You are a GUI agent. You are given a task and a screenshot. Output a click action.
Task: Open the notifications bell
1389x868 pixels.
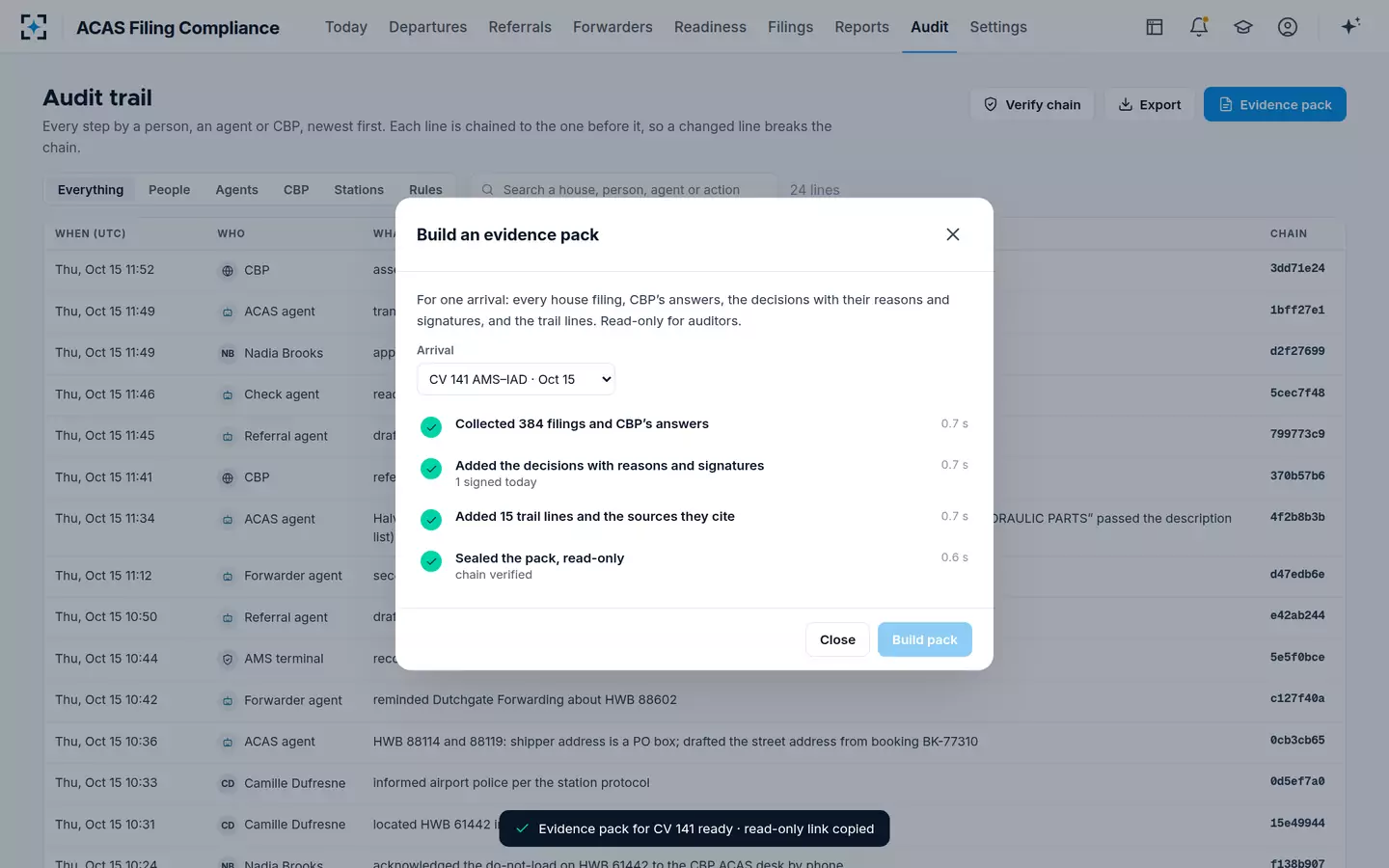click(x=1199, y=27)
